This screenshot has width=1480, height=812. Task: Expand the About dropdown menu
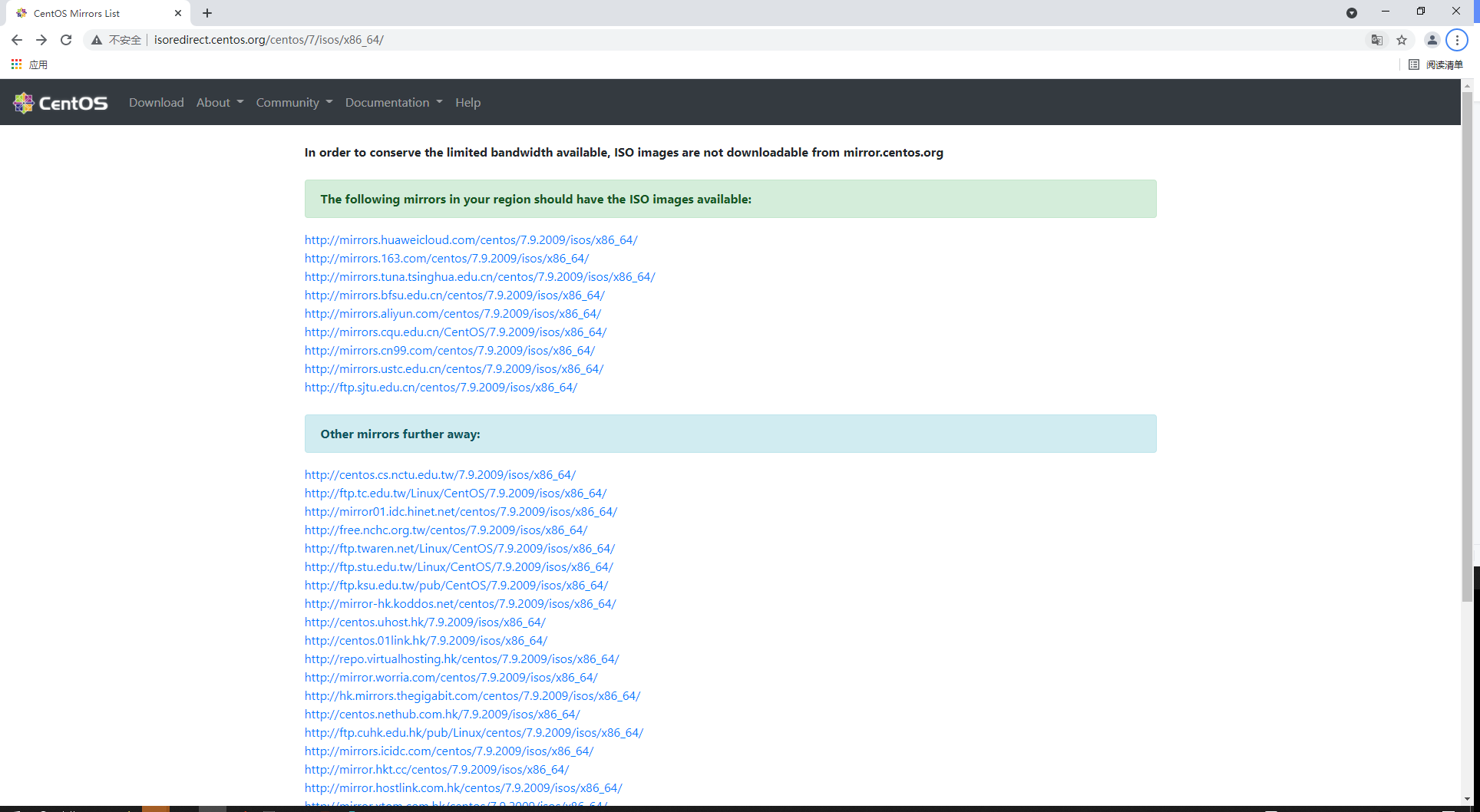pos(220,103)
